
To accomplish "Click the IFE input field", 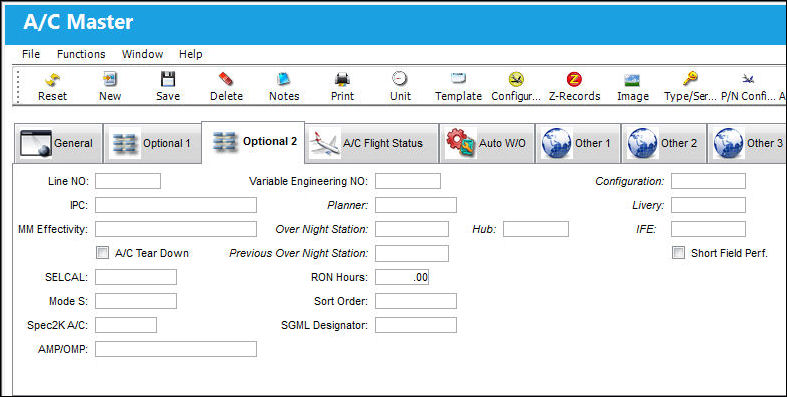I will click(x=708, y=229).
